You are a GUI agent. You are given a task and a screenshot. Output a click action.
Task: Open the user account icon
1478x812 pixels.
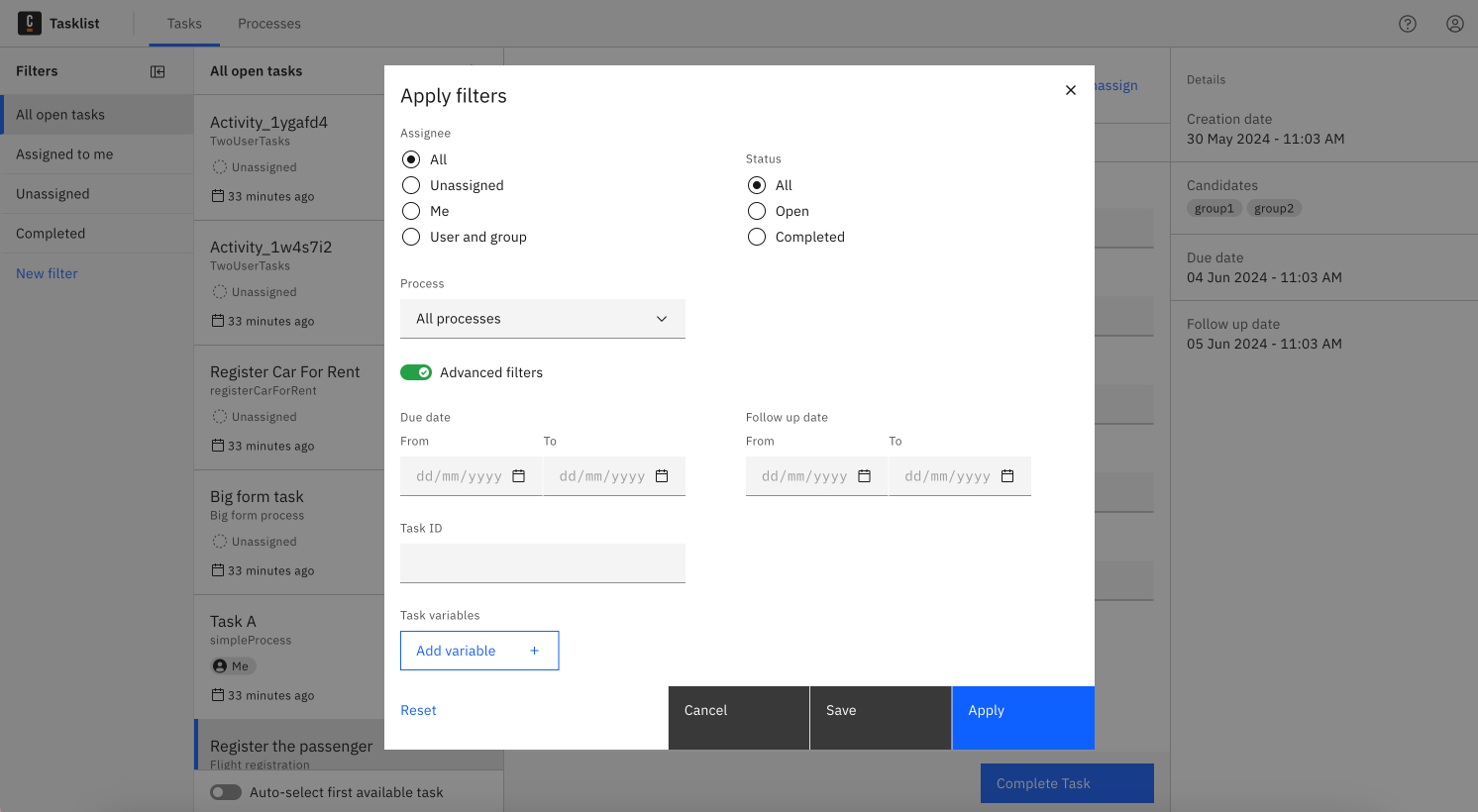click(x=1454, y=24)
